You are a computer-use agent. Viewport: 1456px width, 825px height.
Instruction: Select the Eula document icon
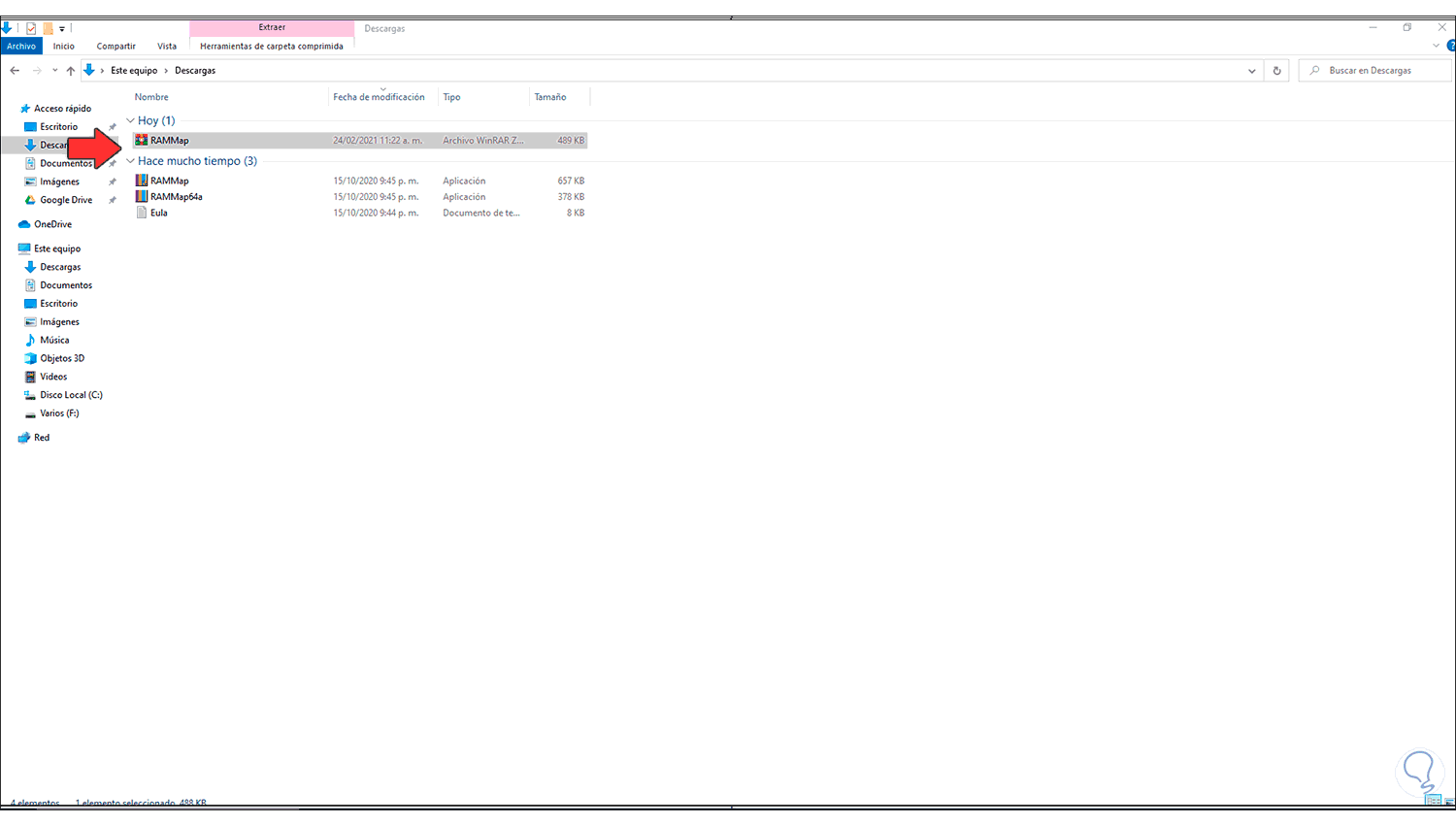point(142,213)
